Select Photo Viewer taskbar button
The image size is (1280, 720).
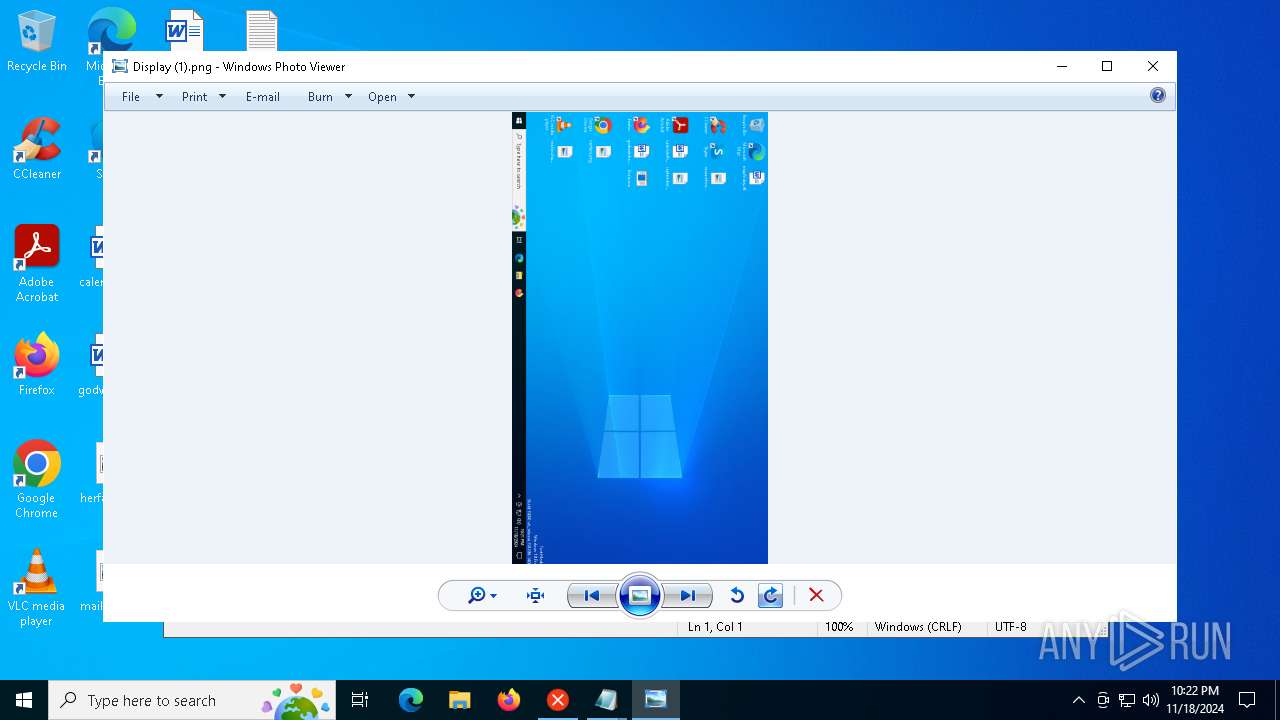(x=656, y=700)
